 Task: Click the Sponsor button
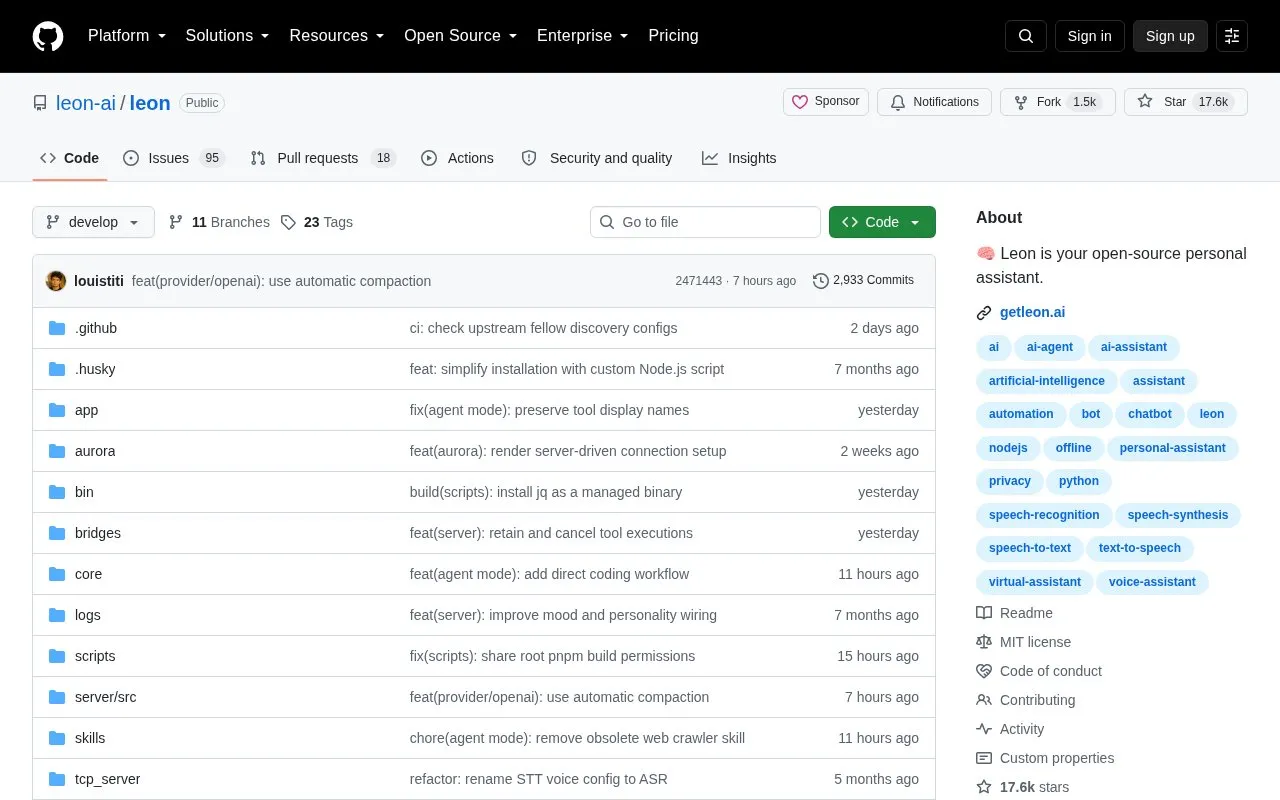click(x=826, y=102)
